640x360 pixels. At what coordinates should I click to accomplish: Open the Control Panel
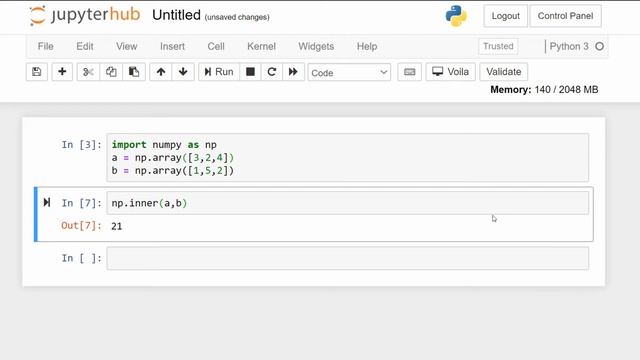(x=565, y=16)
